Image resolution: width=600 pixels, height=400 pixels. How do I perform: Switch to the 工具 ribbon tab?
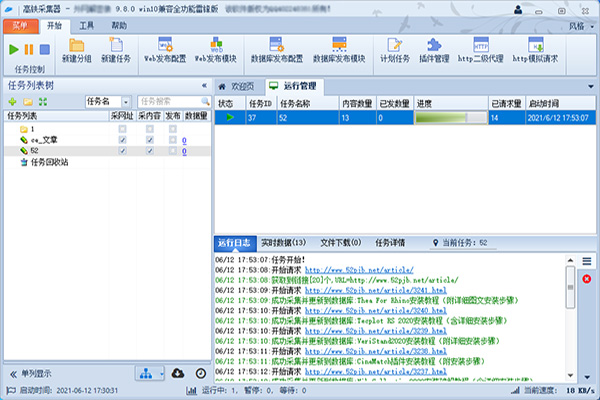point(87,22)
